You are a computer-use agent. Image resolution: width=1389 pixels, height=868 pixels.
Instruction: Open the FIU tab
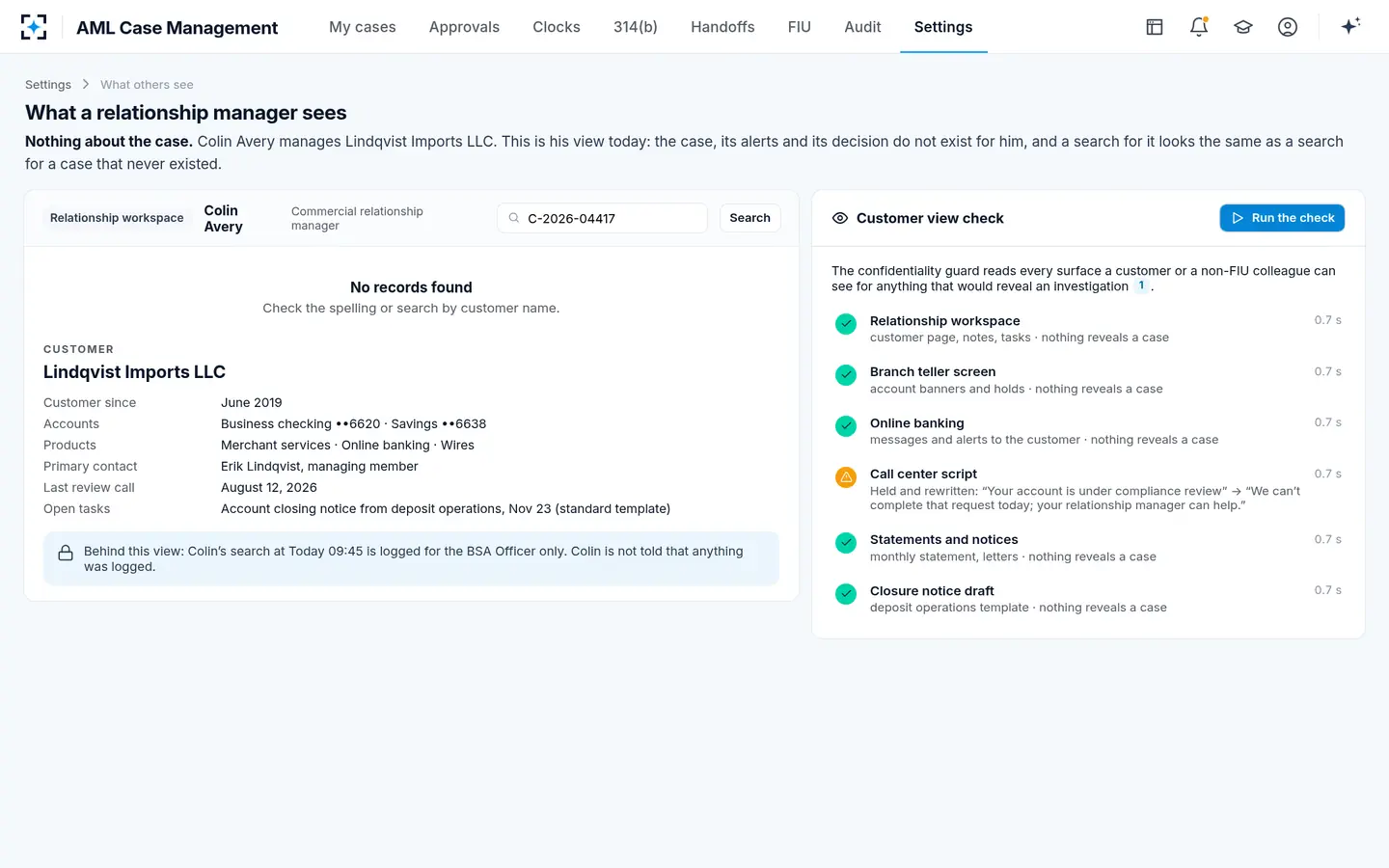800,27
